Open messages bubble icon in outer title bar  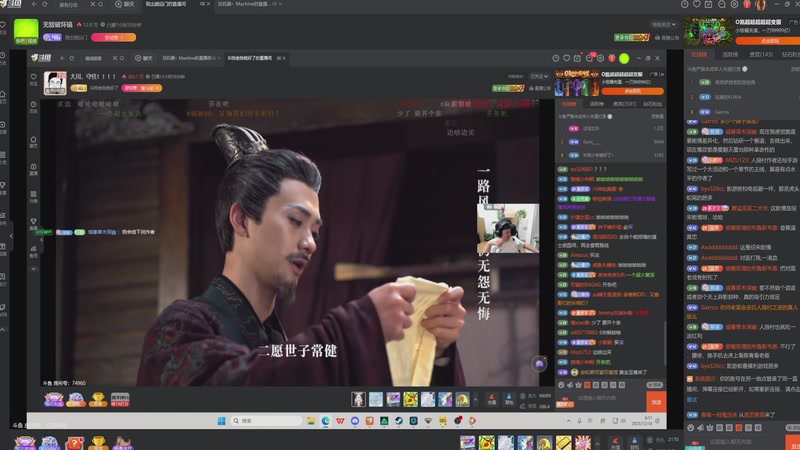pyautogui.click(x=721, y=4)
